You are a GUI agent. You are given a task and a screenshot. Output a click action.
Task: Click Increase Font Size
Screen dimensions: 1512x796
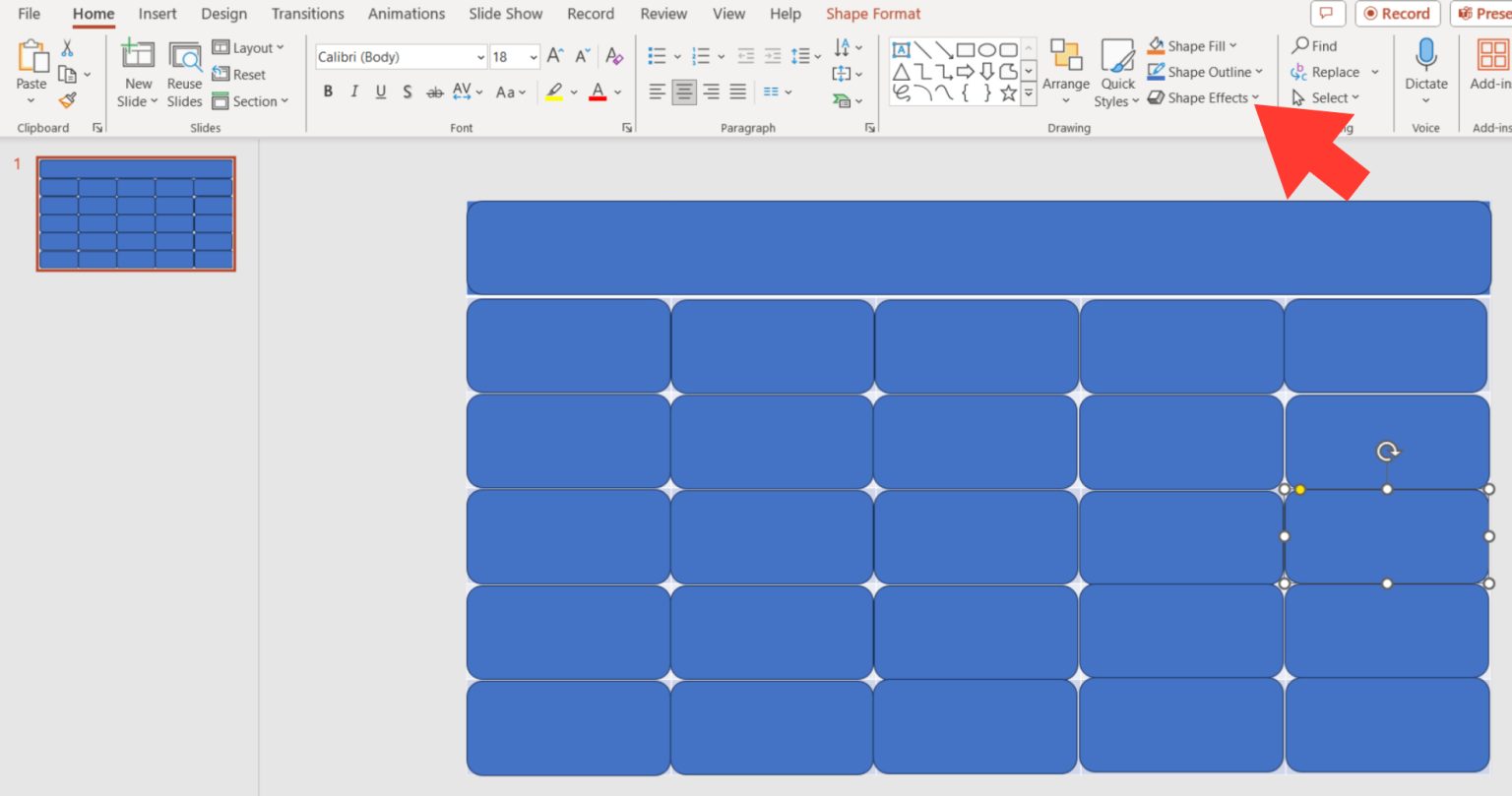coord(553,56)
